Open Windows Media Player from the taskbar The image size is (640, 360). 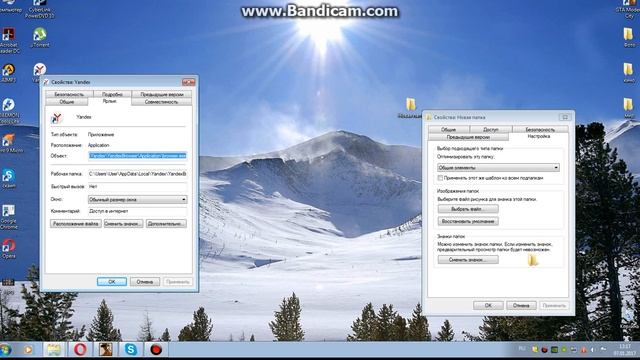coord(28,350)
